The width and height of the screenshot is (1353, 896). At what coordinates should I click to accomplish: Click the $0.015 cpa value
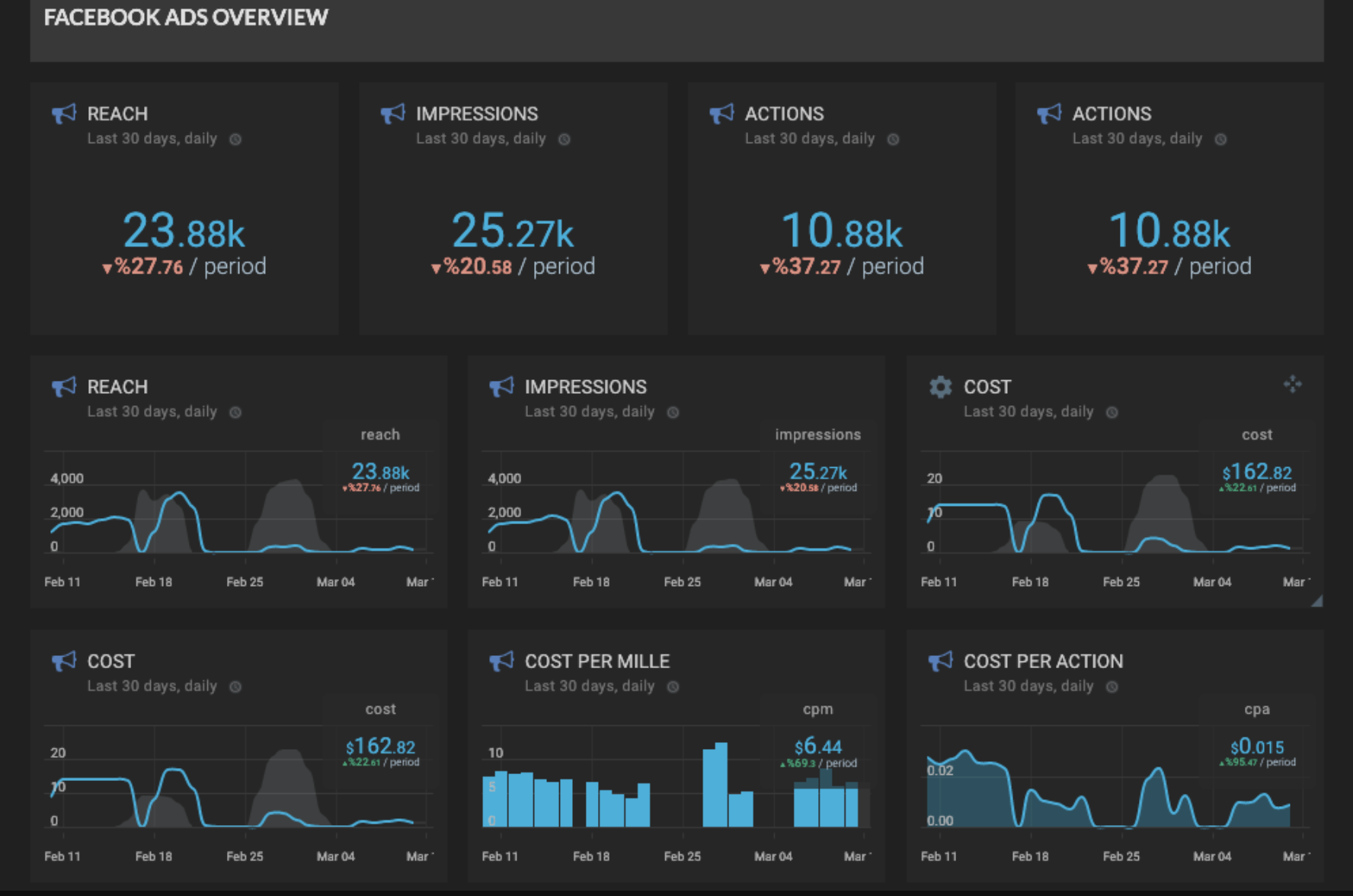pos(1257,747)
